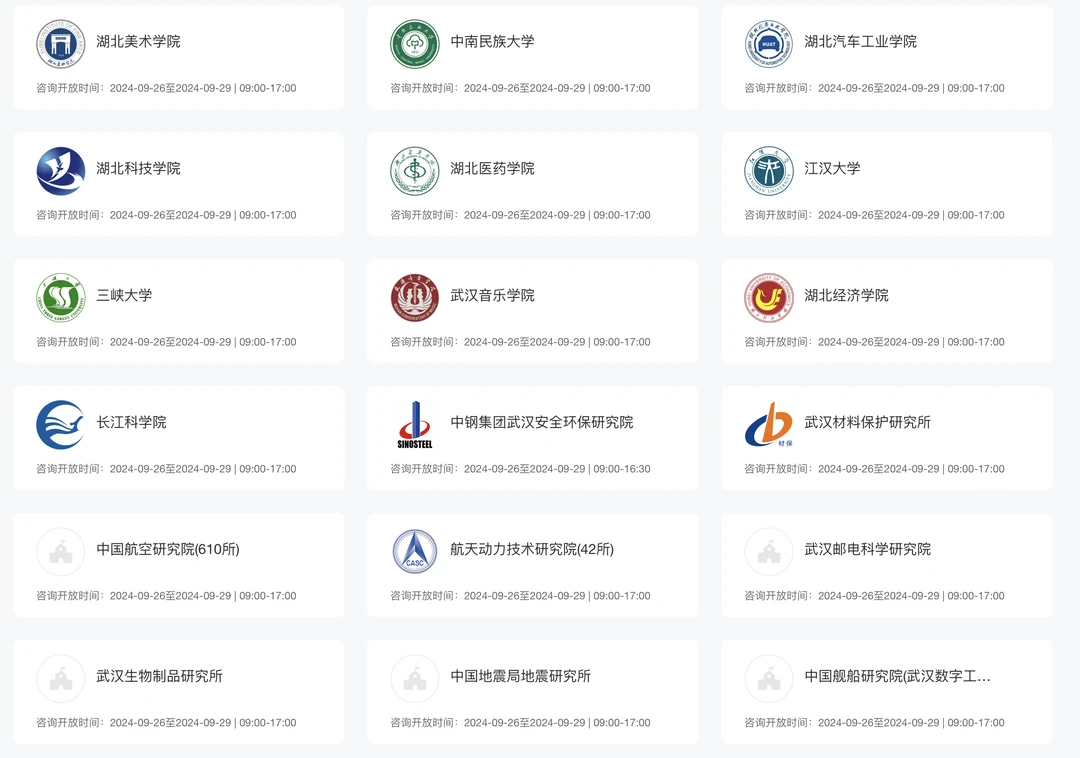Screen dimensions: 1080x758
Task: Click placeholder icon for 中国舰船研究院
Action: 769,678
